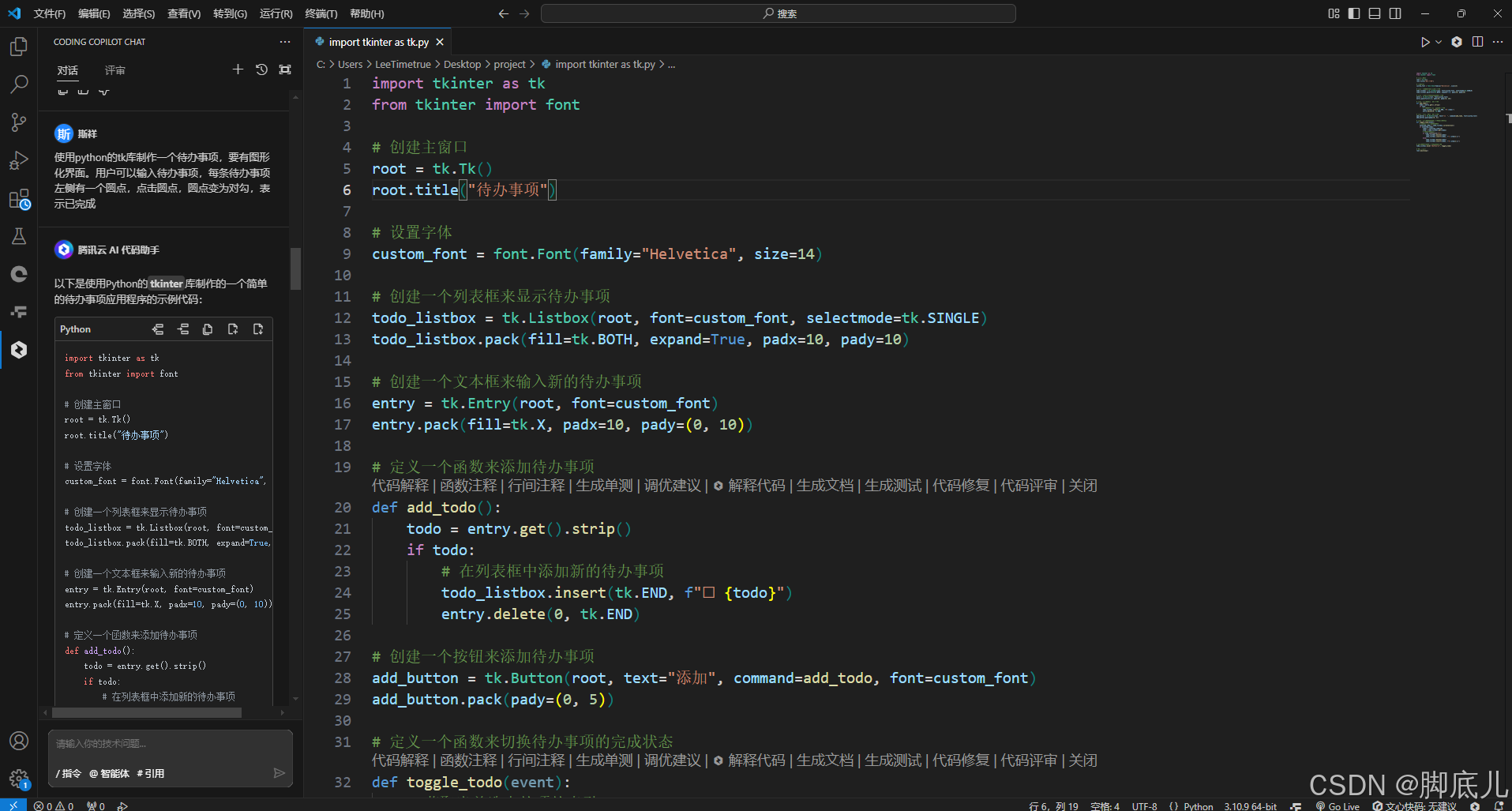Change UTF-8 file encoding
Image resolution: width=1512 pixels, height=811 pixels.
coord(1144,806)
